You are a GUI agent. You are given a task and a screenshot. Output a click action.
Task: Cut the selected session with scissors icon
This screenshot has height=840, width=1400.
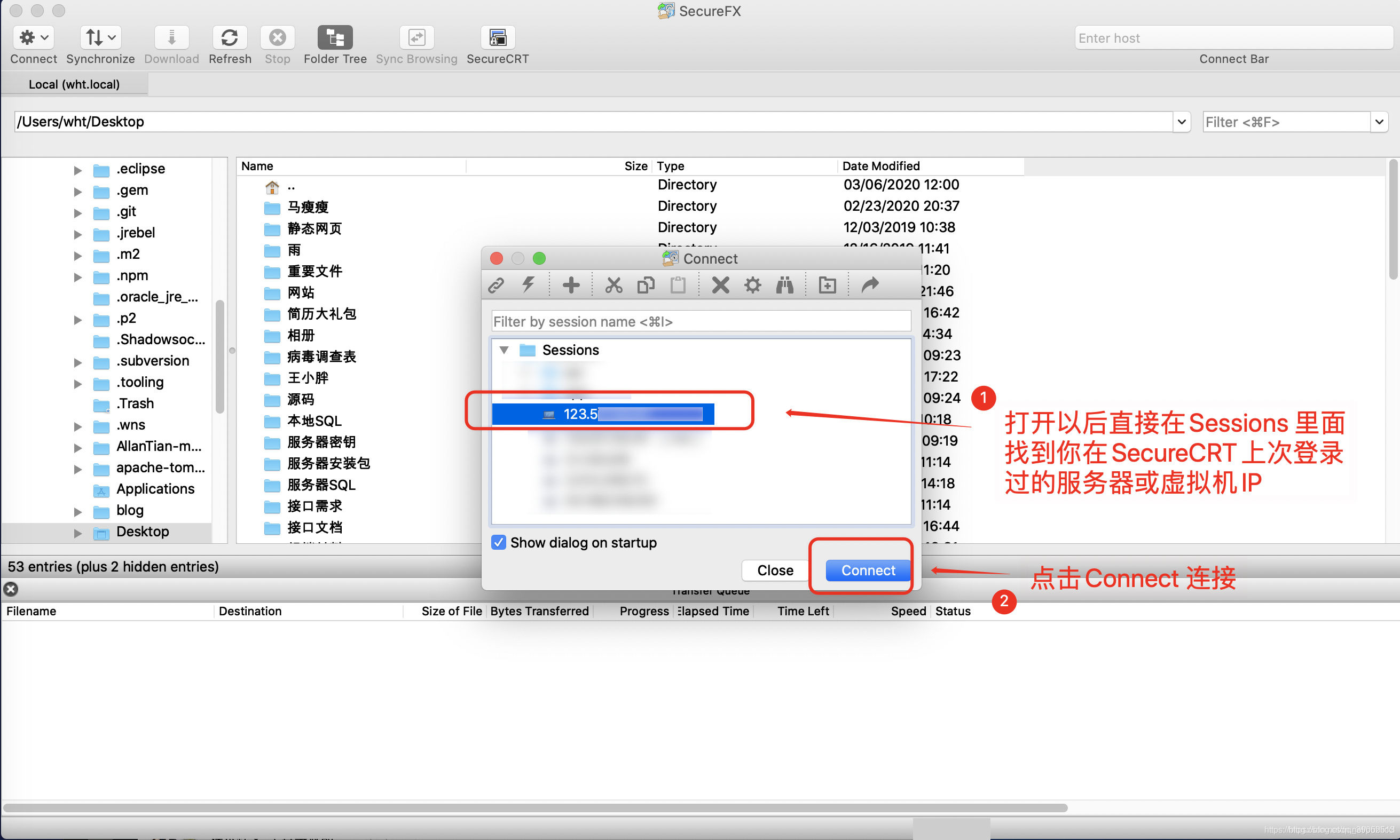(x=614, y=285)
